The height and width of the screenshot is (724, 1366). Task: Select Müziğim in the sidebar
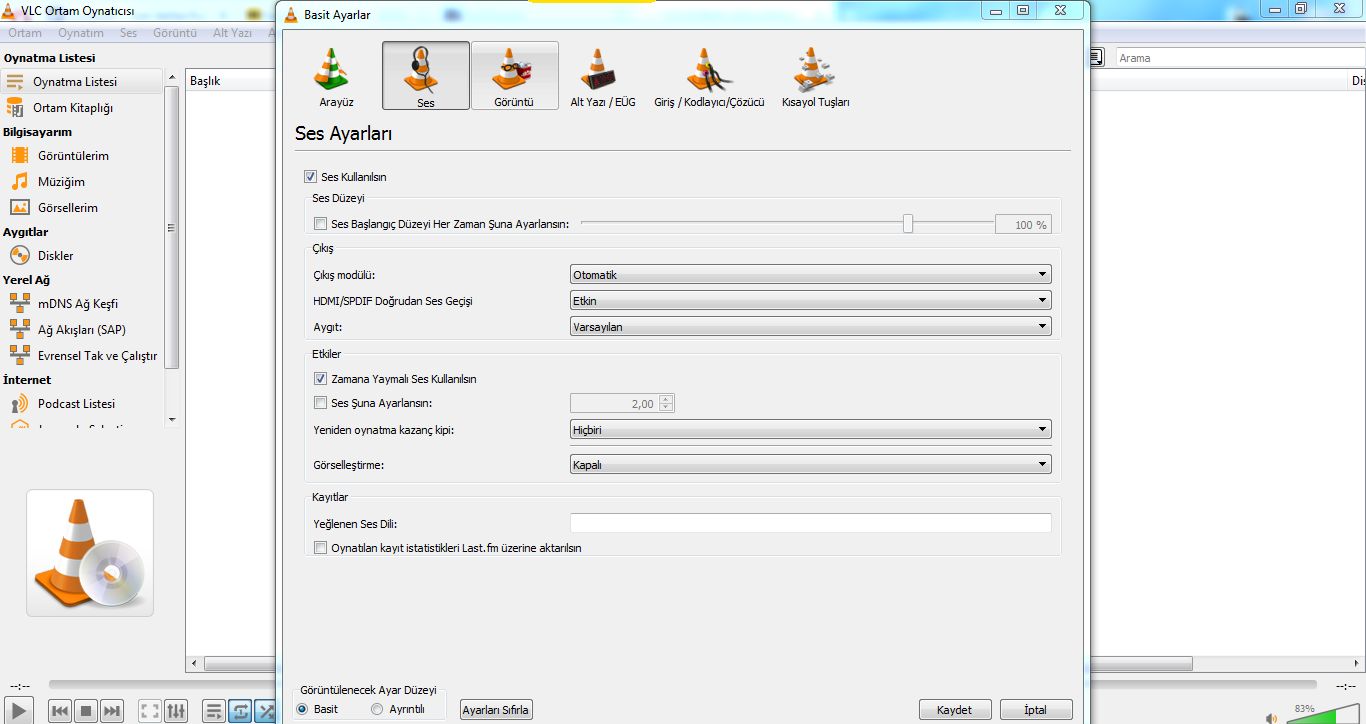tap(61, 182)
